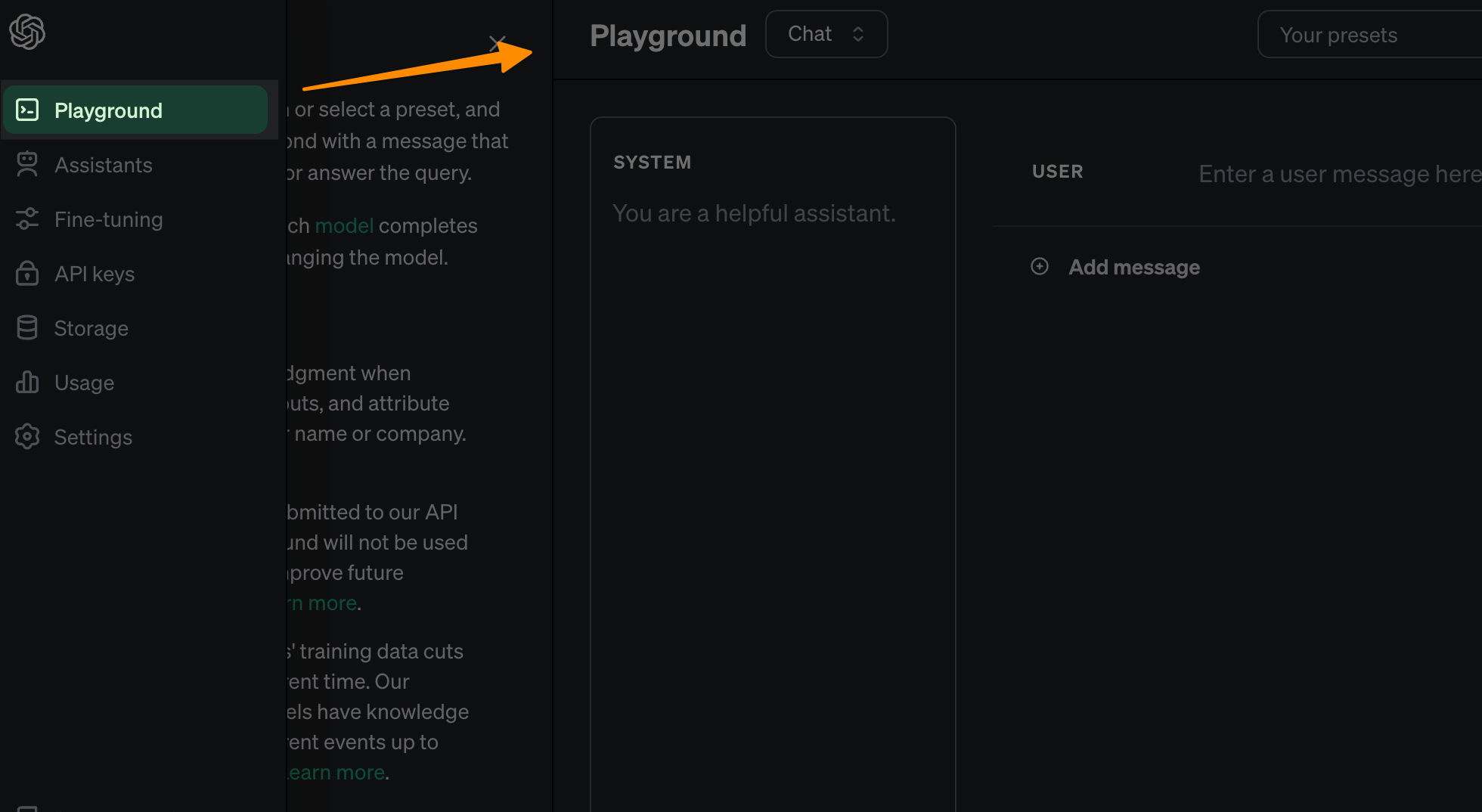This screenshot has height=812, width=1482.
Task: Expand the Chat mode dropdown
Action: (x=826, y=34)
